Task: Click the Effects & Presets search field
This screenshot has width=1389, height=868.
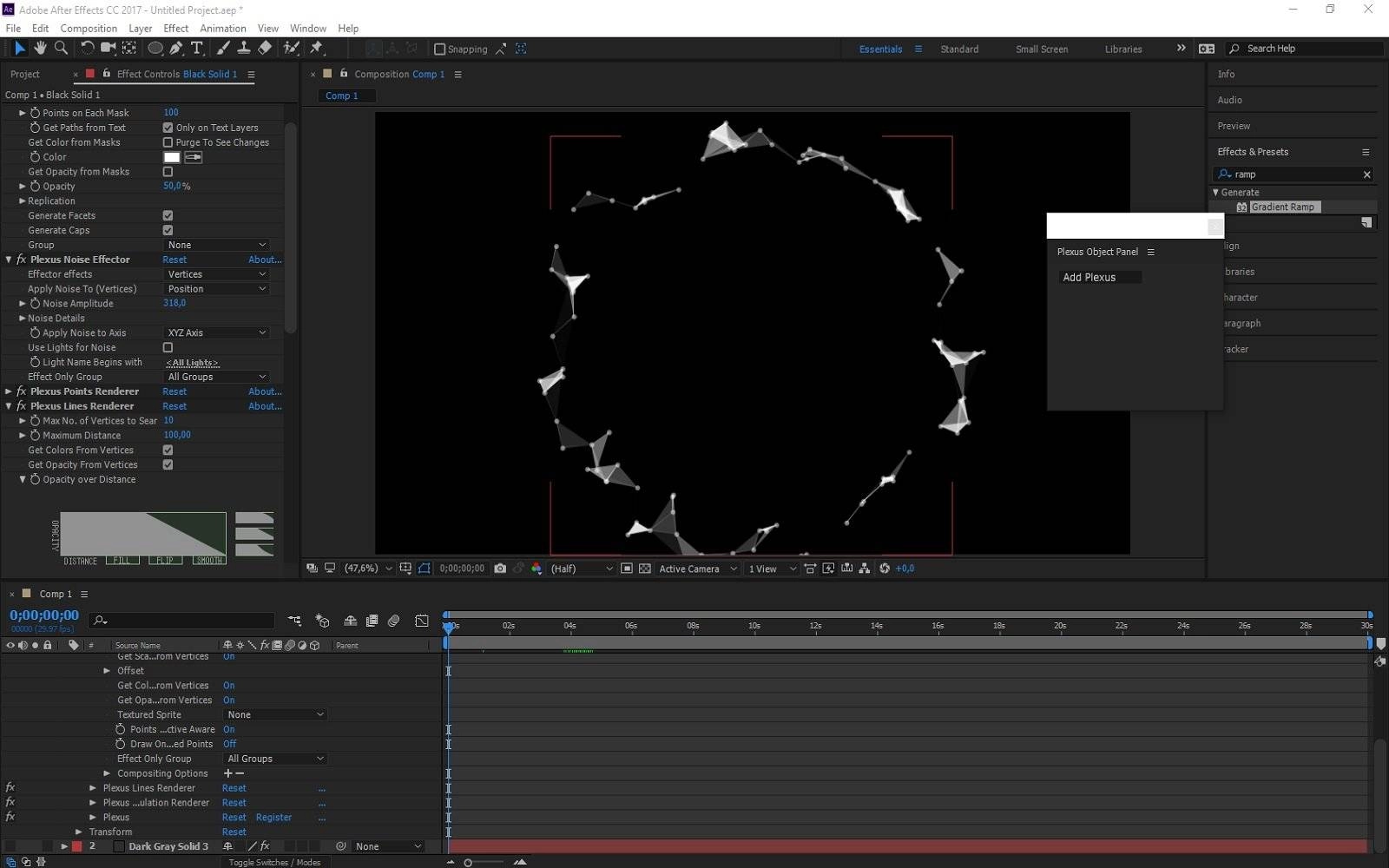Action: click(1294, 174)
